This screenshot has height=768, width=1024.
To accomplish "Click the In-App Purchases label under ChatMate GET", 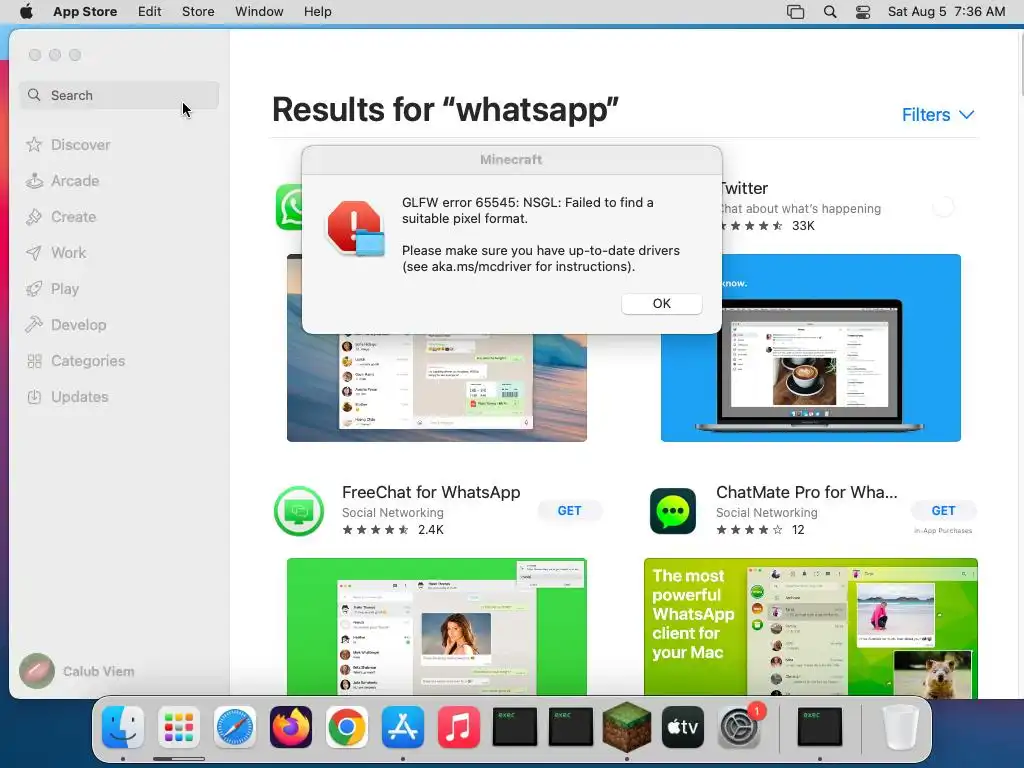I will (x=943, y=531).
